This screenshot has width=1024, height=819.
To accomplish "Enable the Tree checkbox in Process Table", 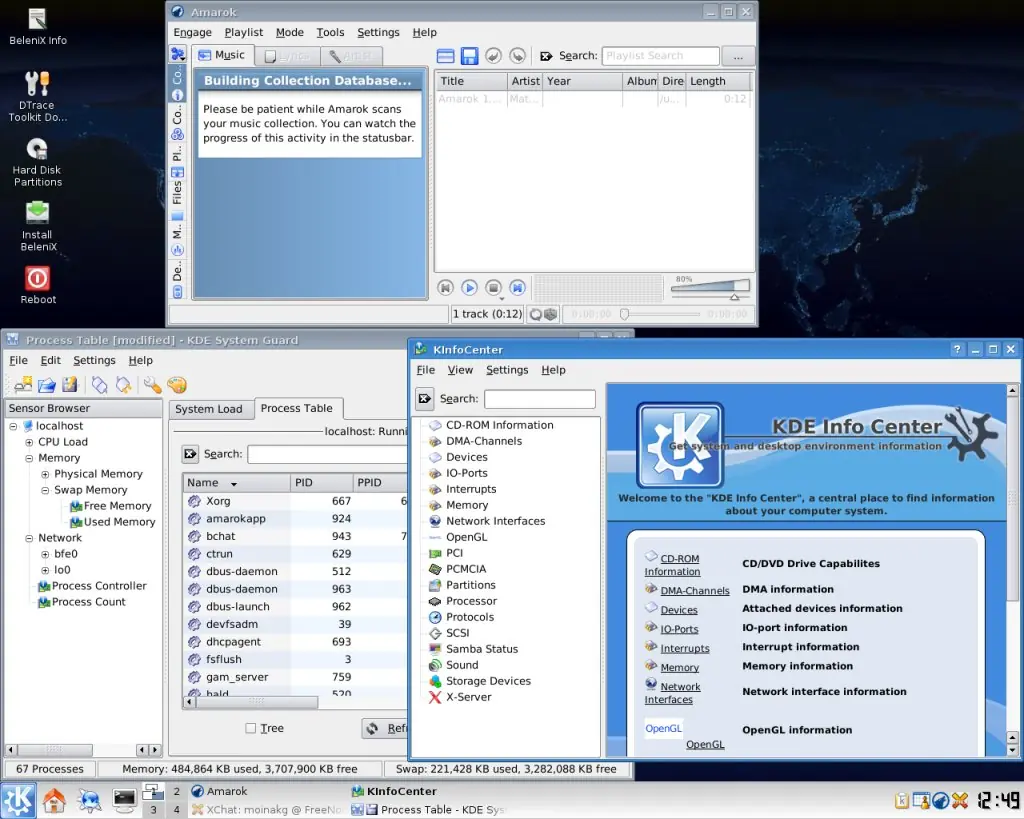I will (x=251, y=728).
